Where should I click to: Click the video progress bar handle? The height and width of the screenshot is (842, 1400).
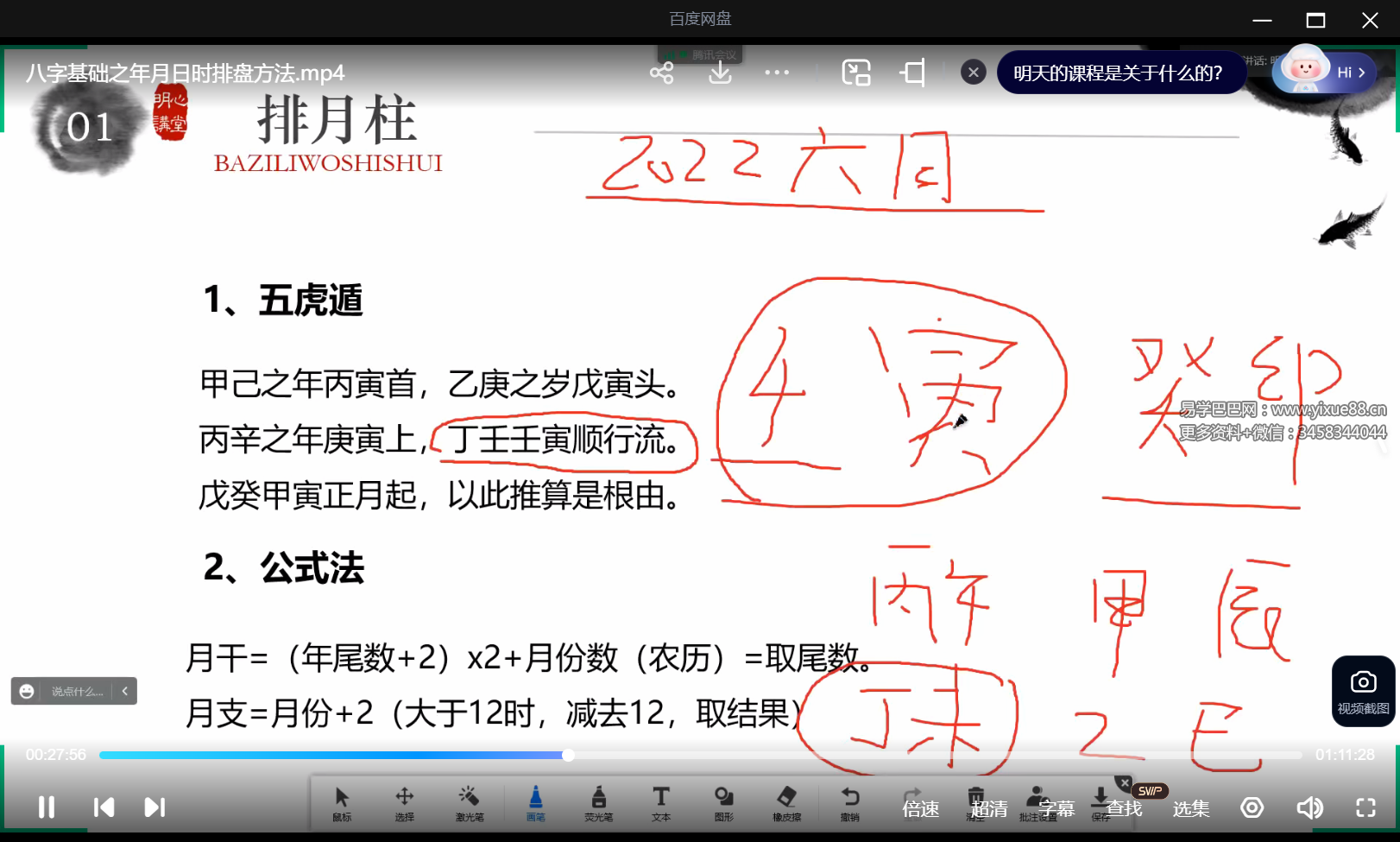tap(568, 755)
